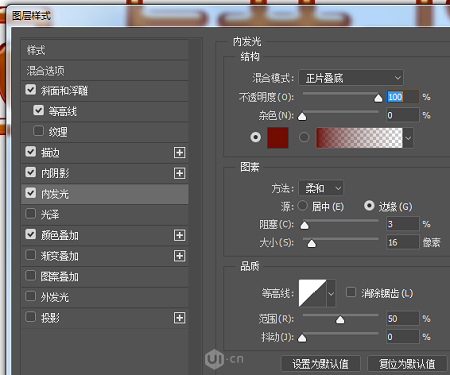The image size is (450, 375).
Task: Open dark red glow color swatch
Action: (278, 138)
